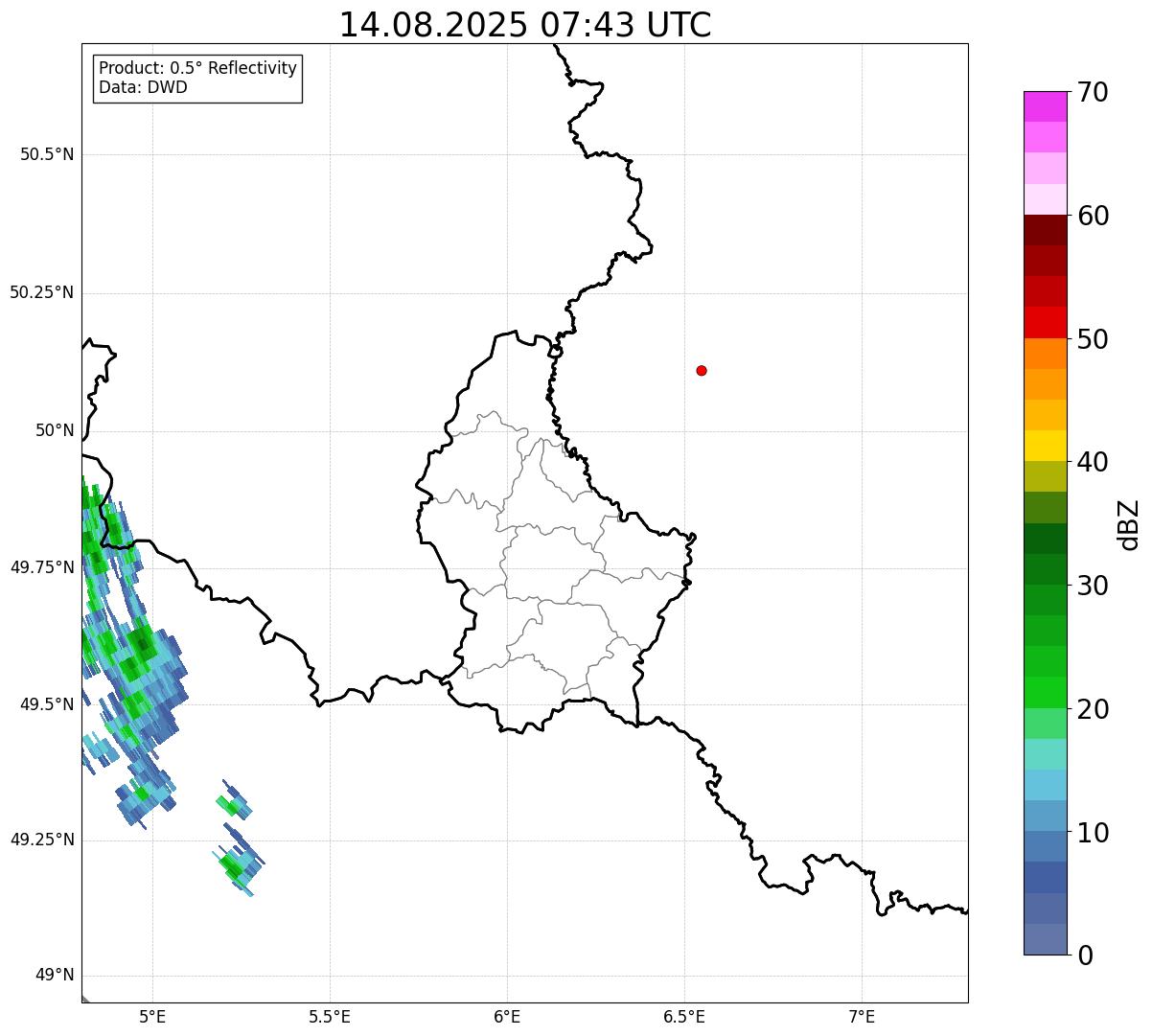Click the 50.25°N latitude label
This screenshot has height=1036, width=1152.
coord(42,292)
